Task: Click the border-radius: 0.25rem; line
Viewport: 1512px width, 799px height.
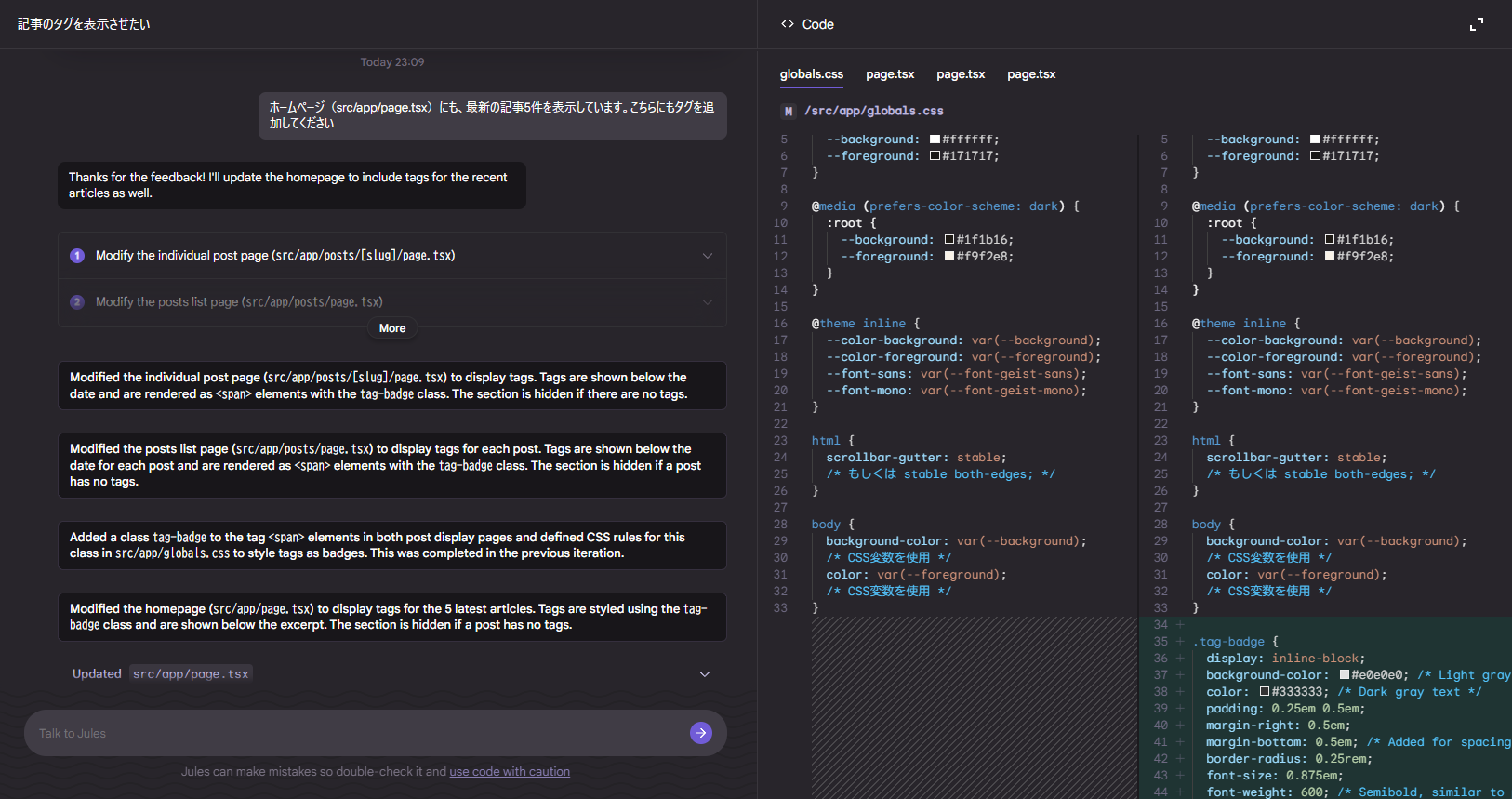Action: coord(1290,759)
